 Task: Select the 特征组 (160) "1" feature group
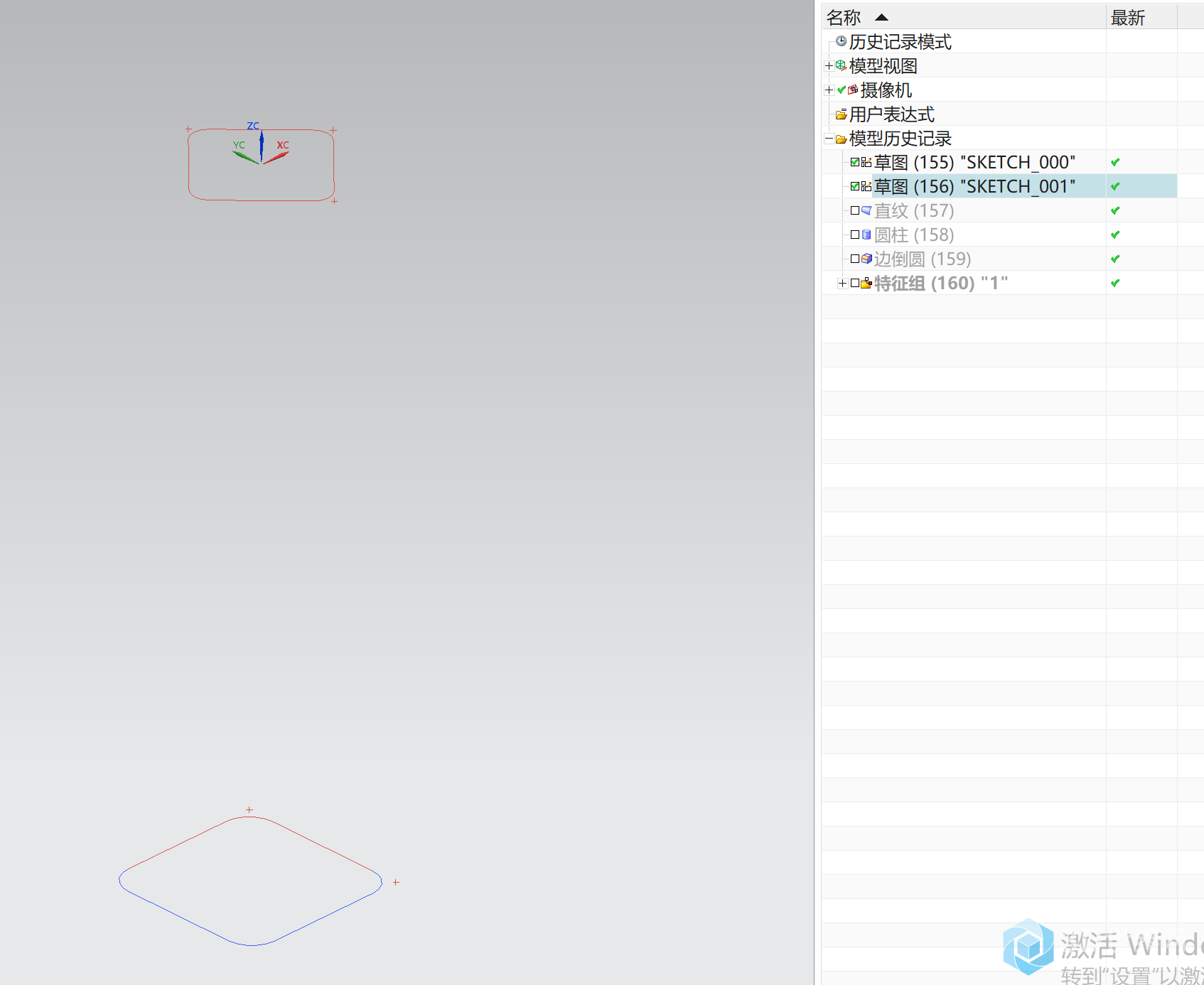coord(941,284)
